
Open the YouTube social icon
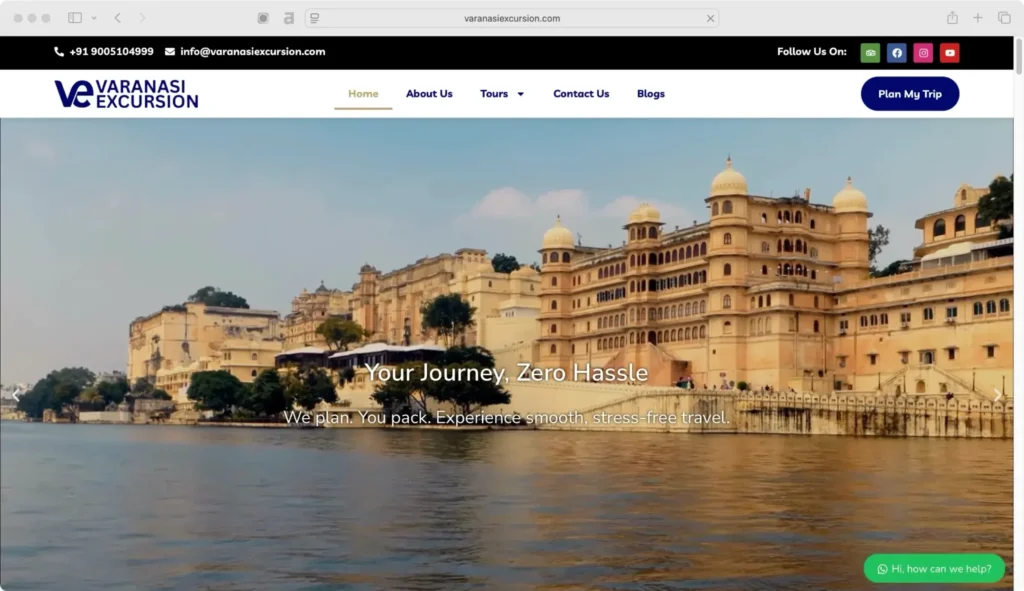pyautogui.click(x=950, y=52)
